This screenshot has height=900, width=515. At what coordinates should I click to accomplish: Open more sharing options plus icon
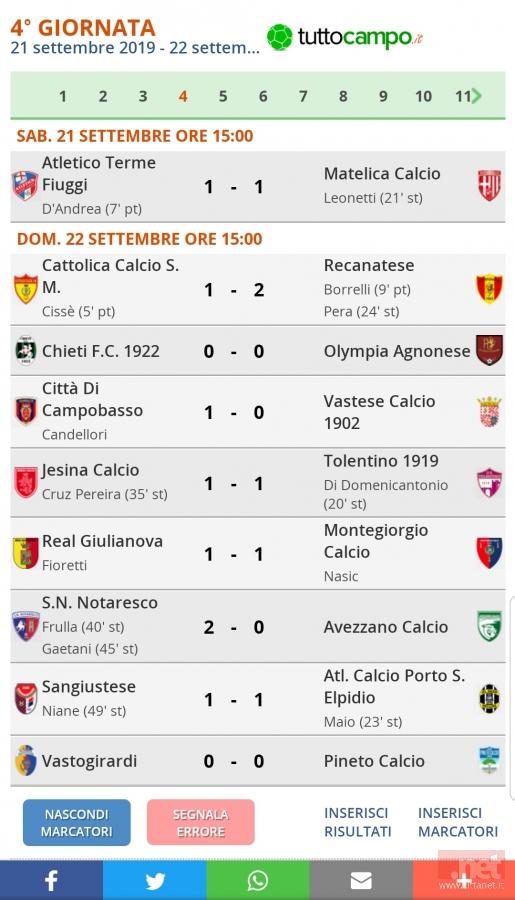(x=464, y=880)
